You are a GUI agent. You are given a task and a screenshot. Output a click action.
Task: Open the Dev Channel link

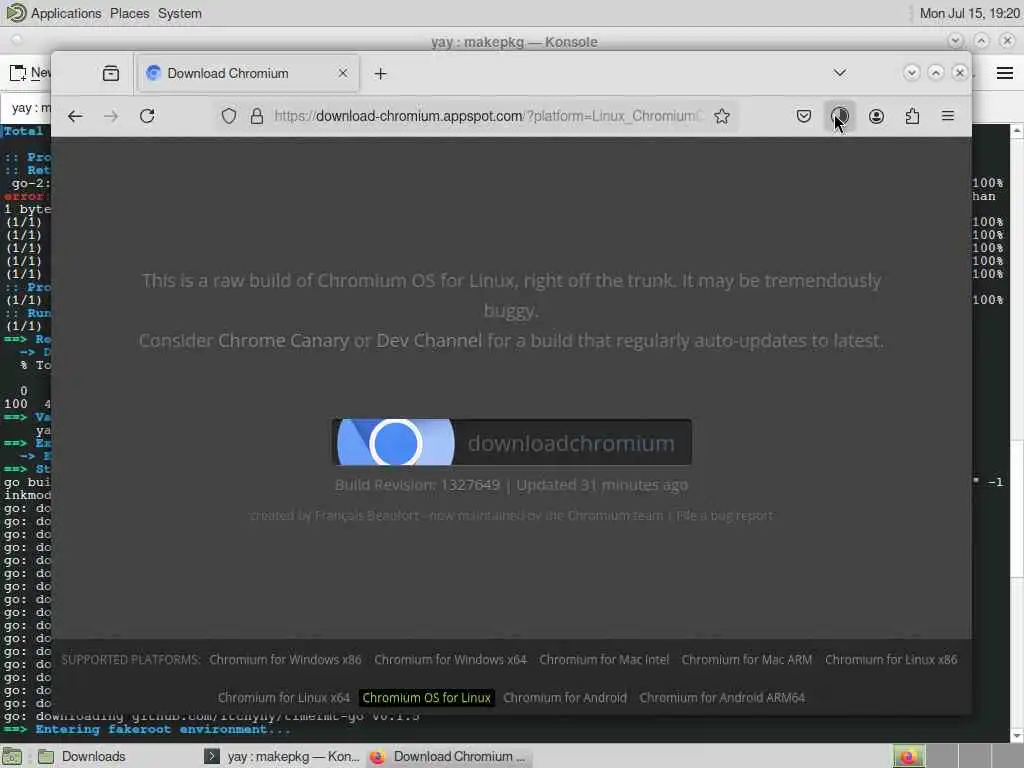tap(429, 340)
